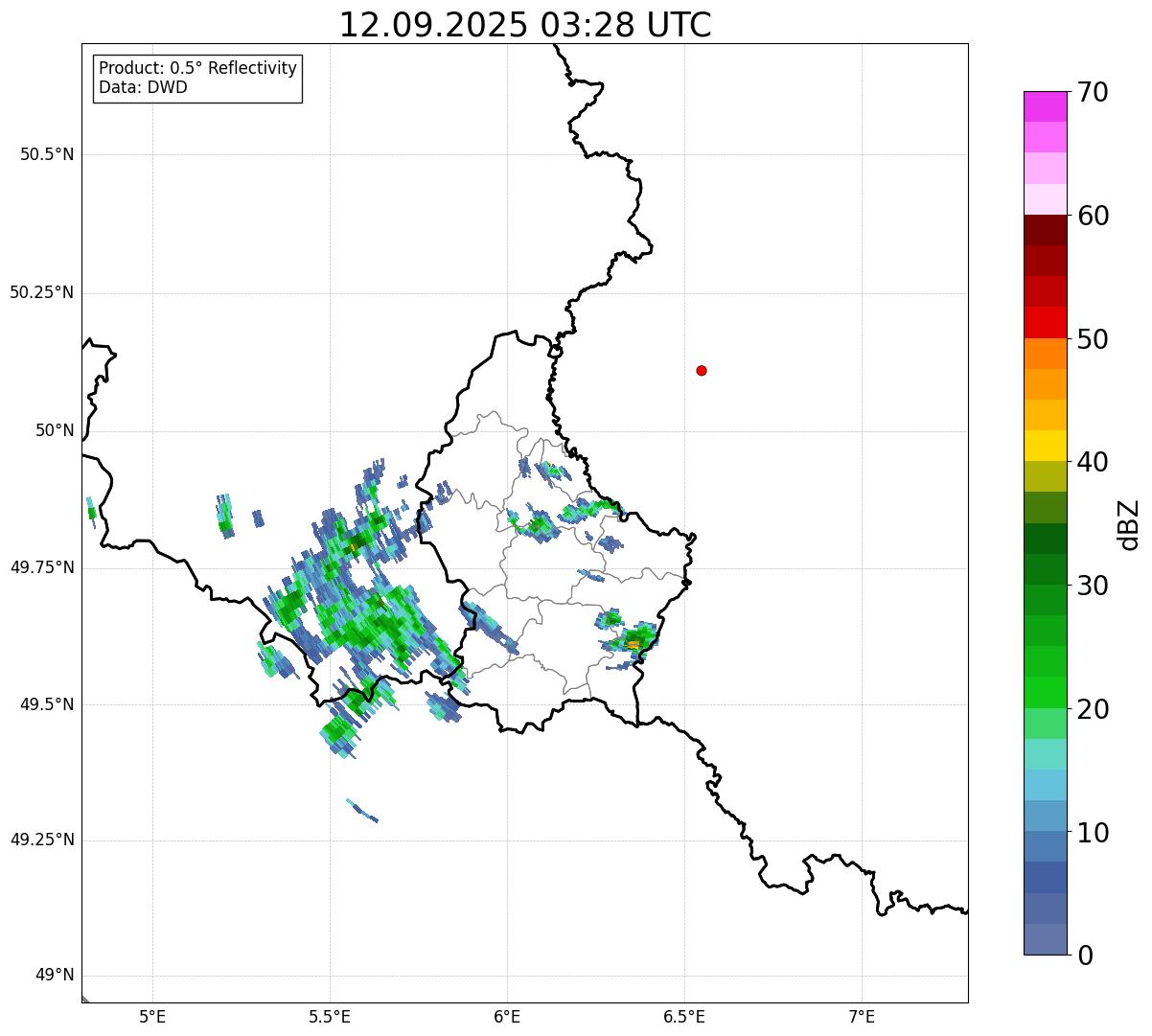Click the bright red colorbar segment just under 50
This screenshot has width=1152, height=1036.
tap(1046, 323)
